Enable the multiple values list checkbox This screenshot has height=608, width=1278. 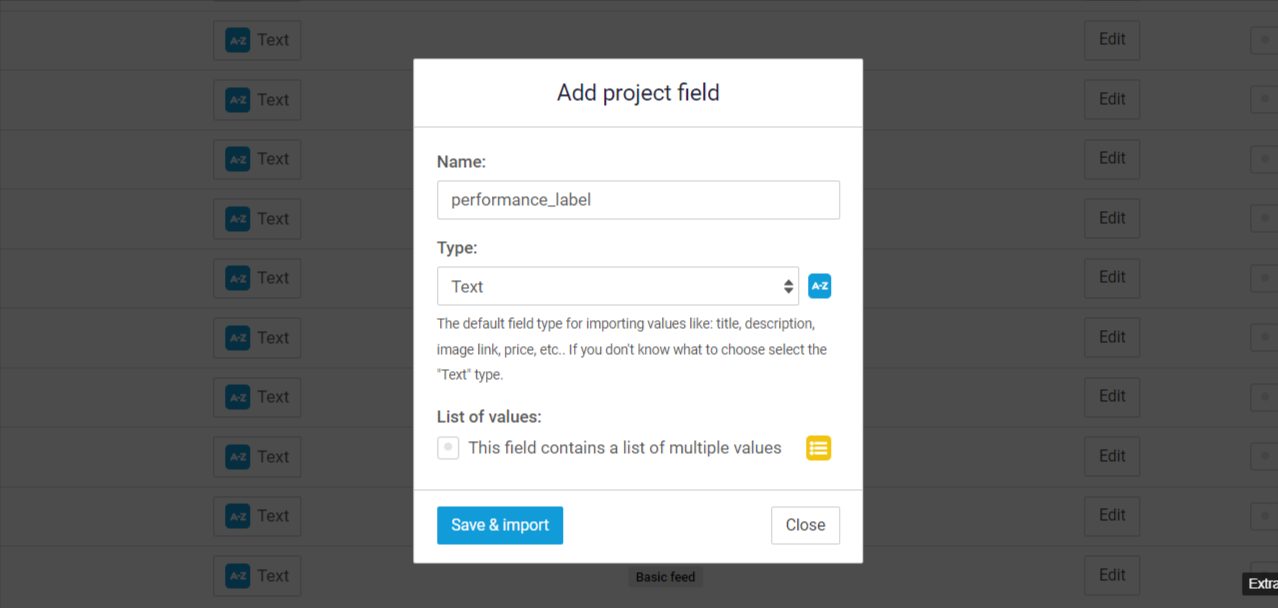[448, 448]
